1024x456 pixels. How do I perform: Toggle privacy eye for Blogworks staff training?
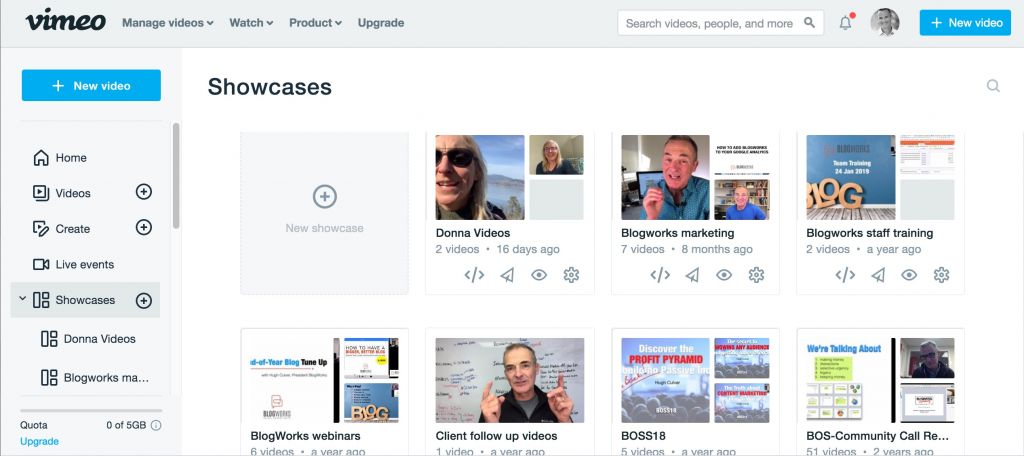909,275
